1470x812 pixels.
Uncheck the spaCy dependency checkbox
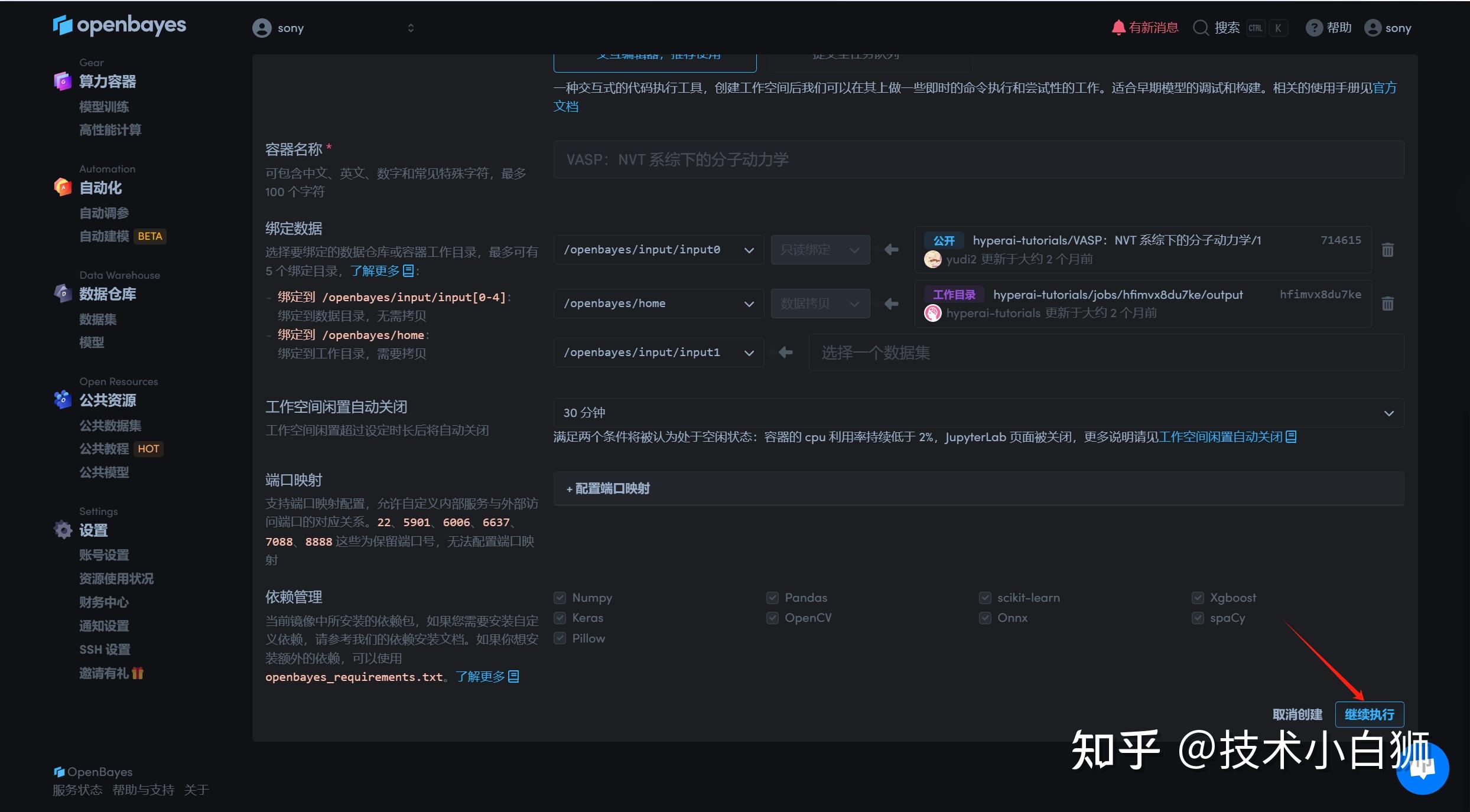[1197, 618]
